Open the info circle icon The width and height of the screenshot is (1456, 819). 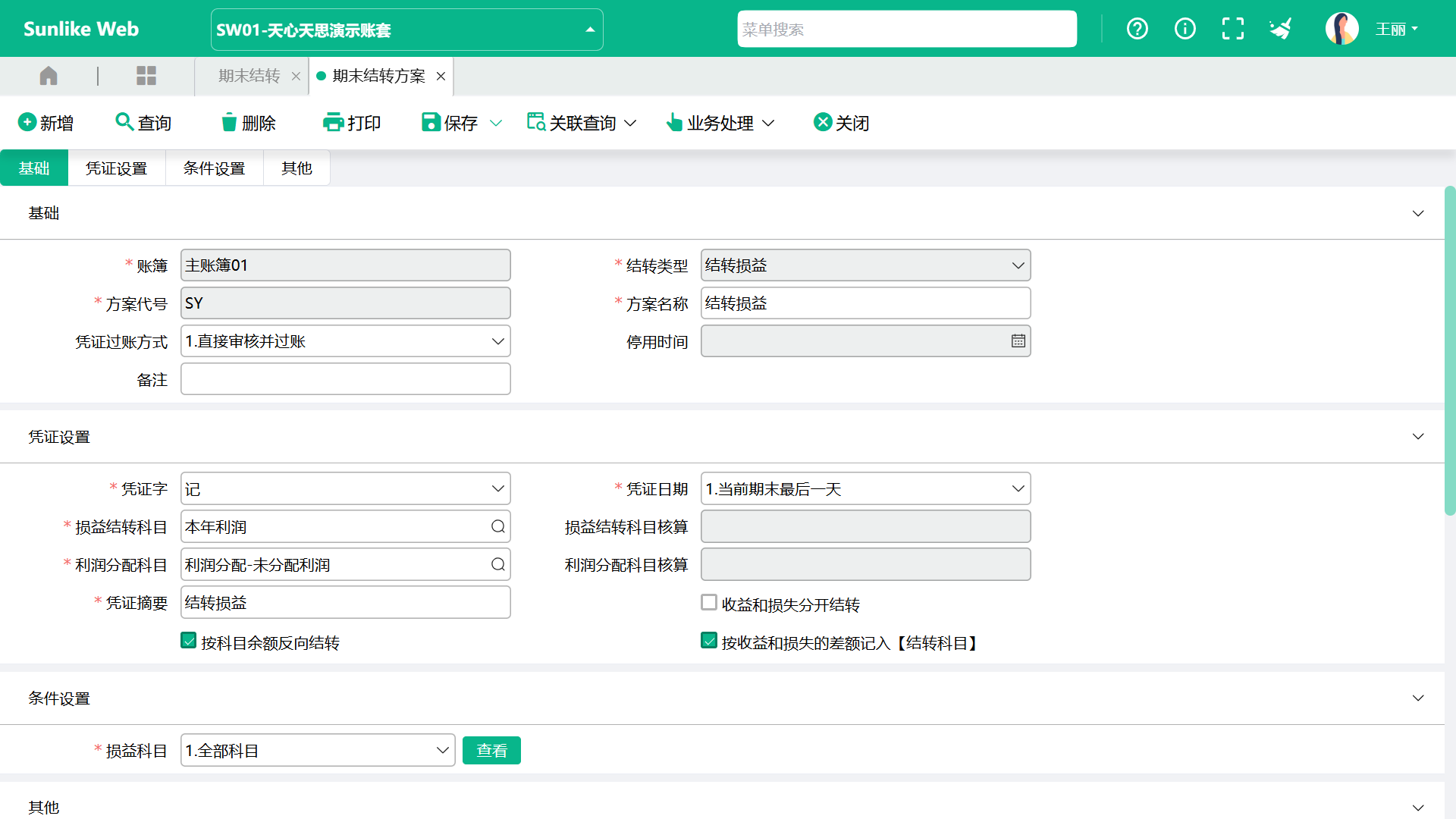[x=1185, y=29]
